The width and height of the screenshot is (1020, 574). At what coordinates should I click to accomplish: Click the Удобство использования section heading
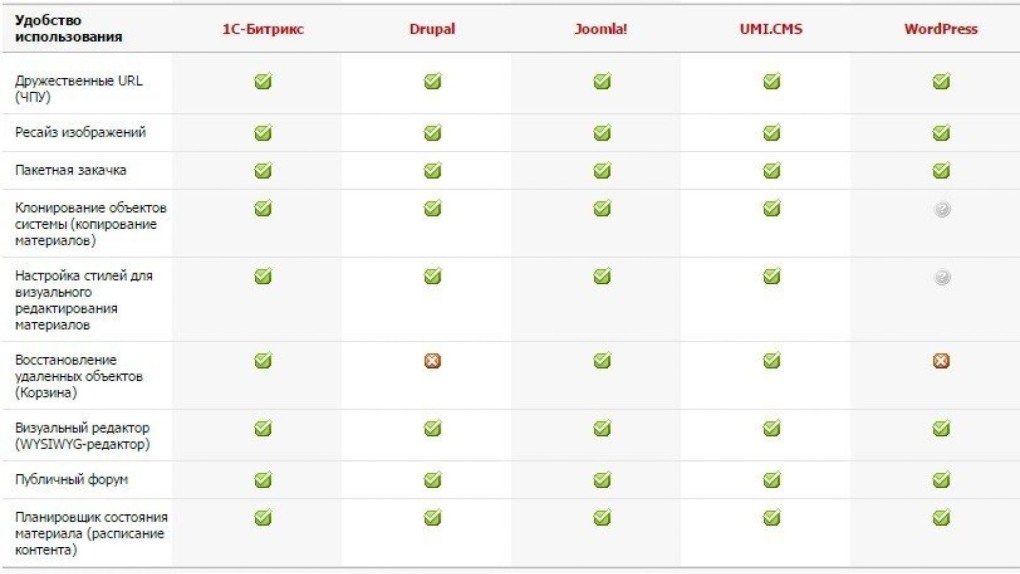68,29
